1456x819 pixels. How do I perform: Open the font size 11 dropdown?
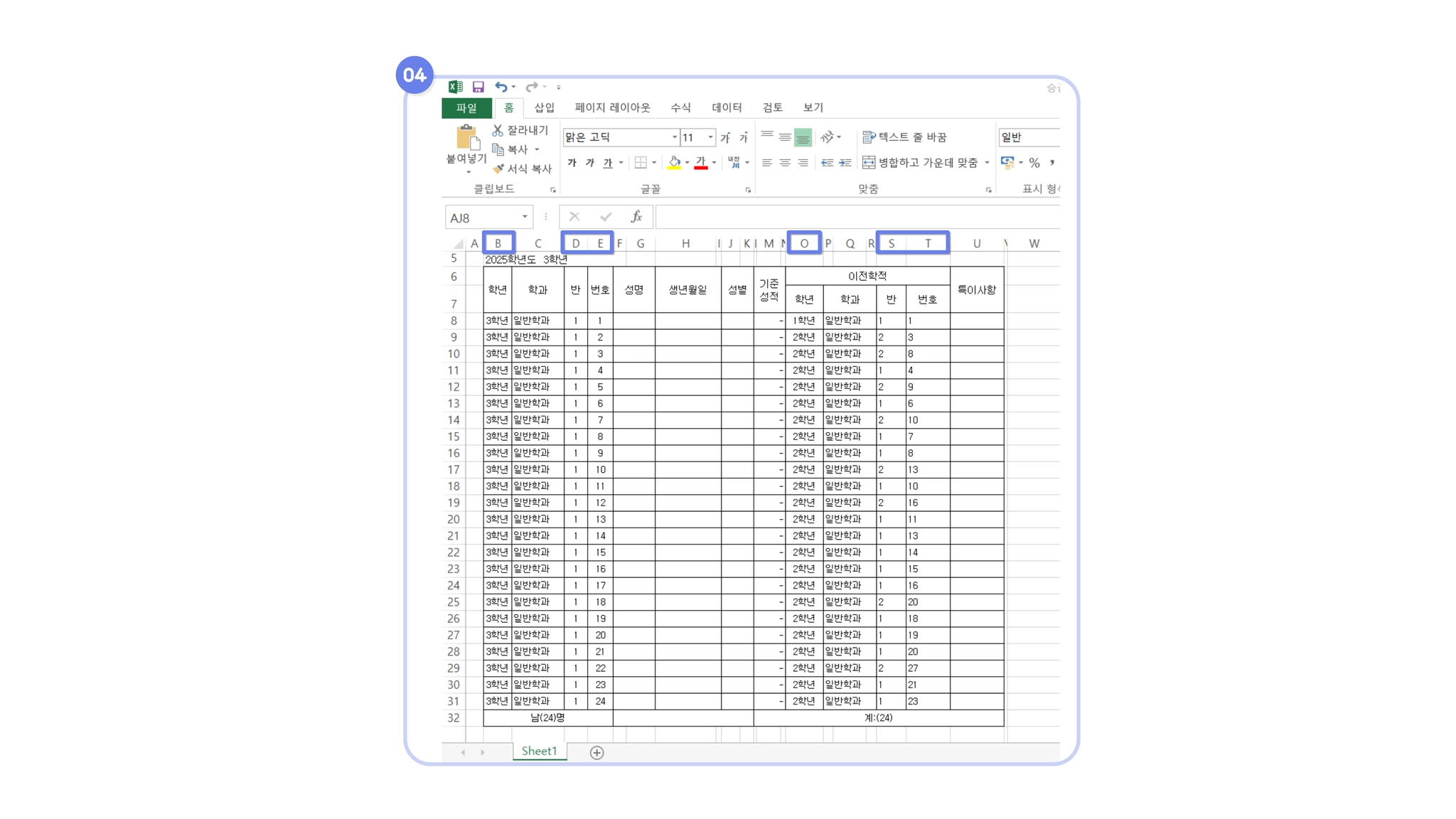click(710, 137)
